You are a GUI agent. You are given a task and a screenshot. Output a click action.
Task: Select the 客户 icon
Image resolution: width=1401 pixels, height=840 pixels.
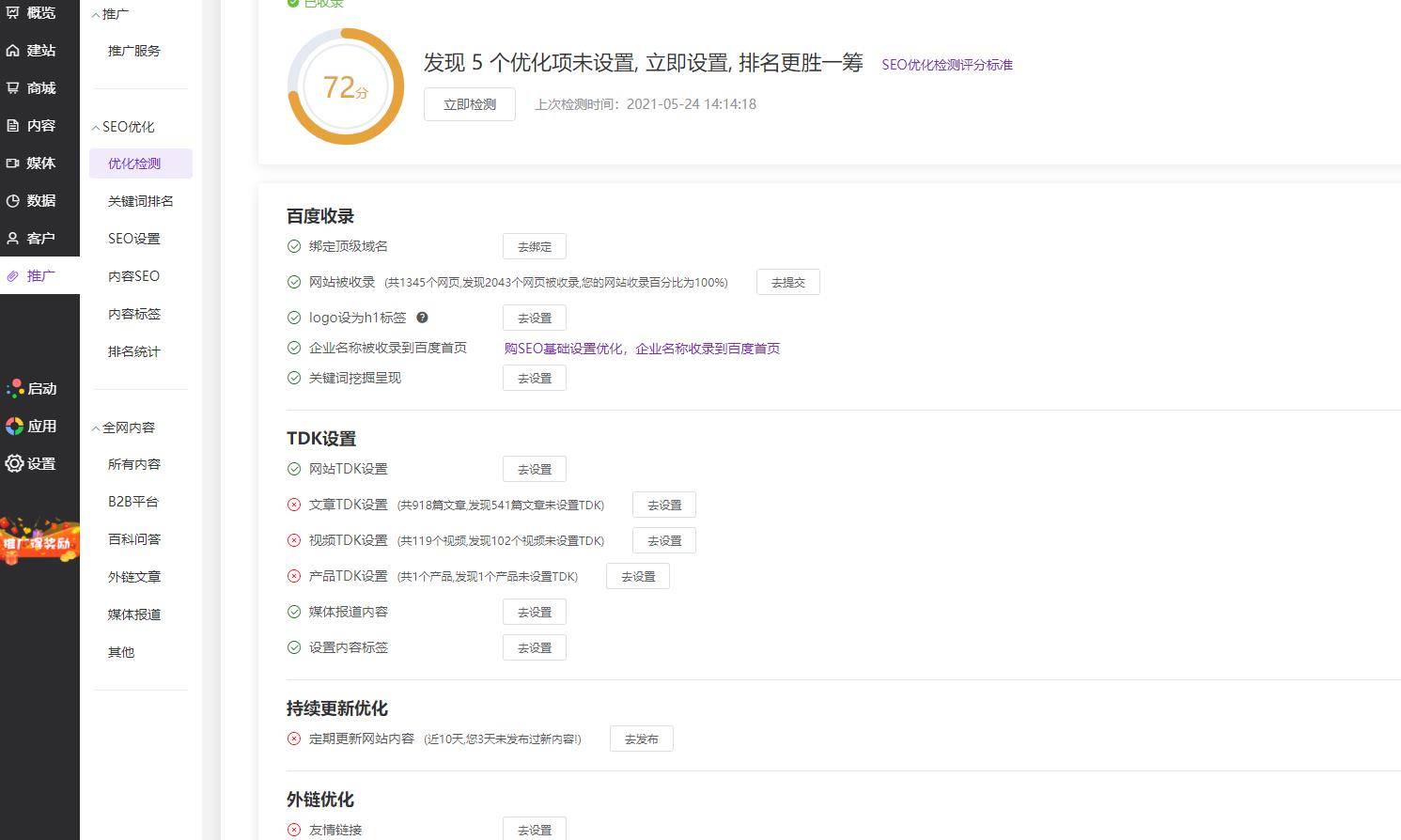14,238
